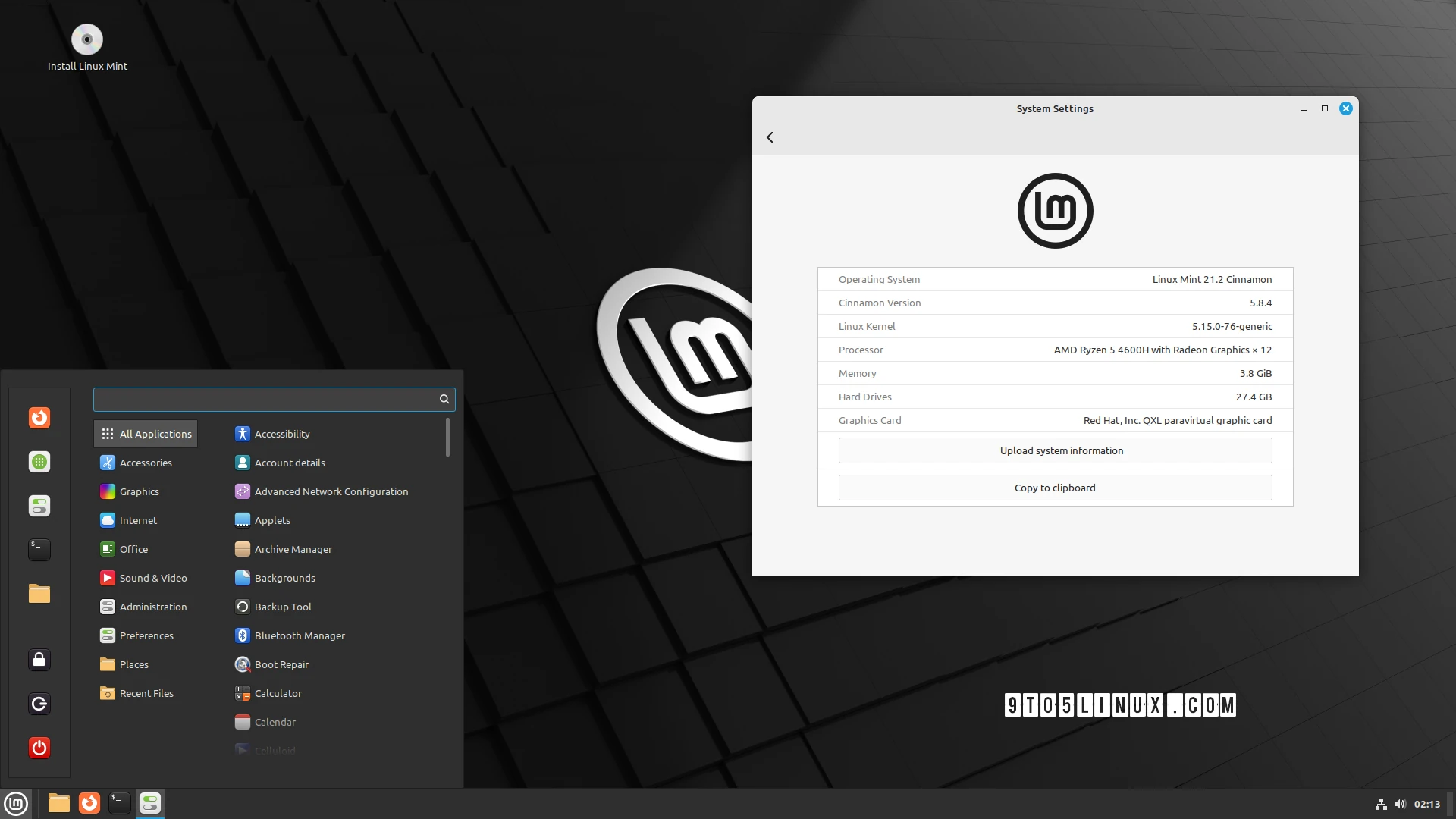Click the application list scrollbar
This screenshot has width=1456, height=819.
pyautogui.click(x=448, y=438)
